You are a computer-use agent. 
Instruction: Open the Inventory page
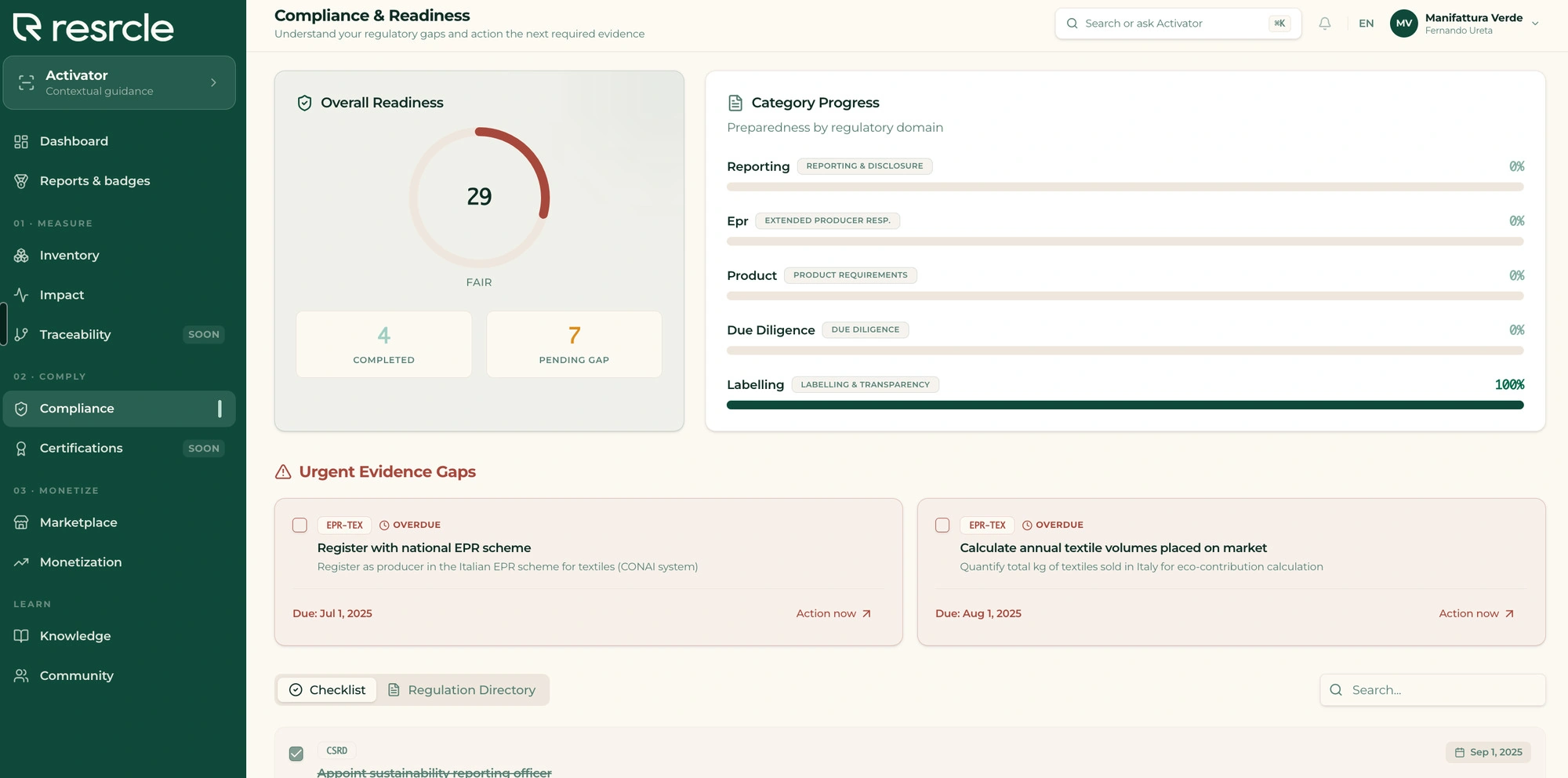119,256
